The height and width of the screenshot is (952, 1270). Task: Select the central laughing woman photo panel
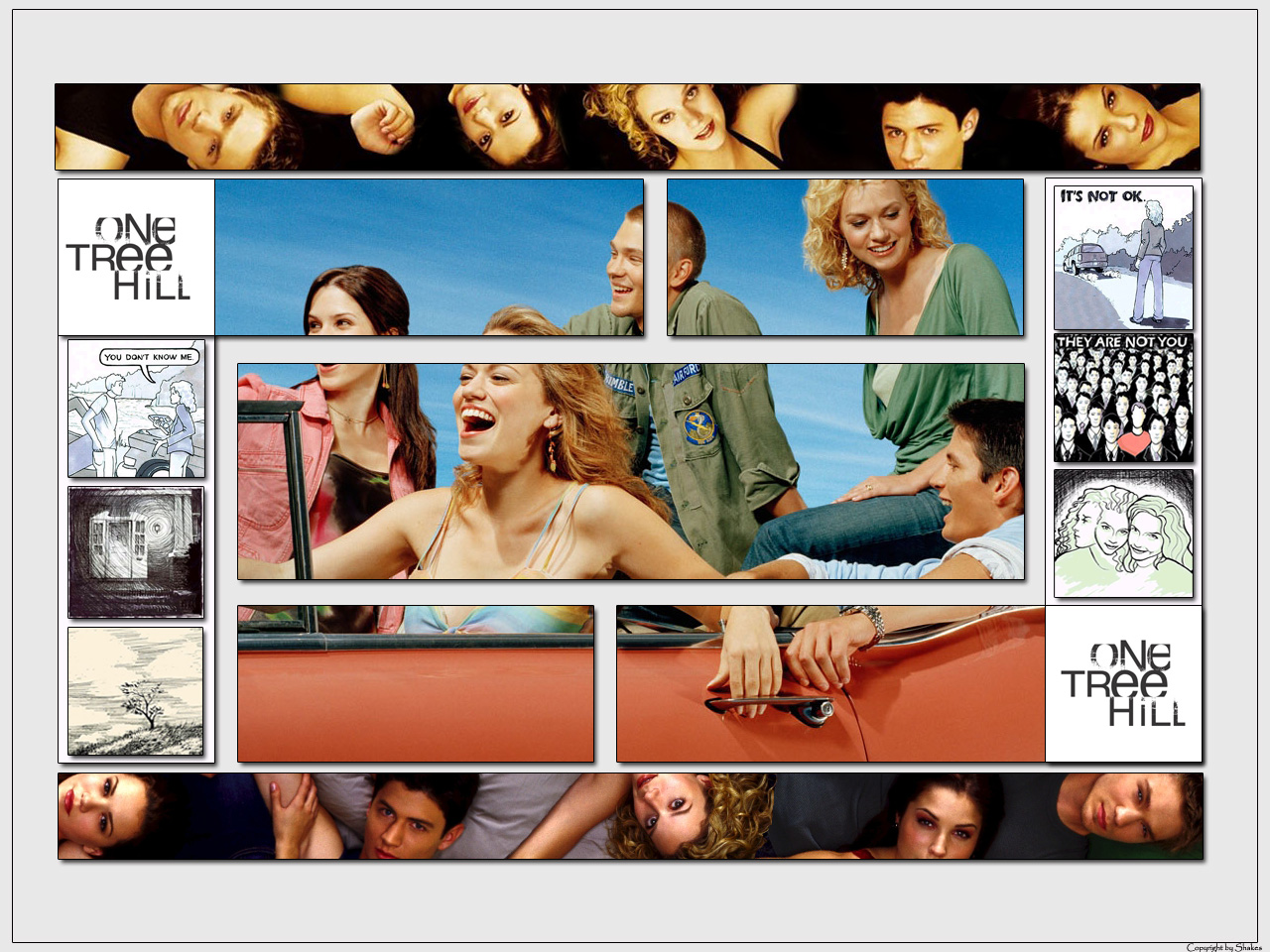[x=631, y=471]
